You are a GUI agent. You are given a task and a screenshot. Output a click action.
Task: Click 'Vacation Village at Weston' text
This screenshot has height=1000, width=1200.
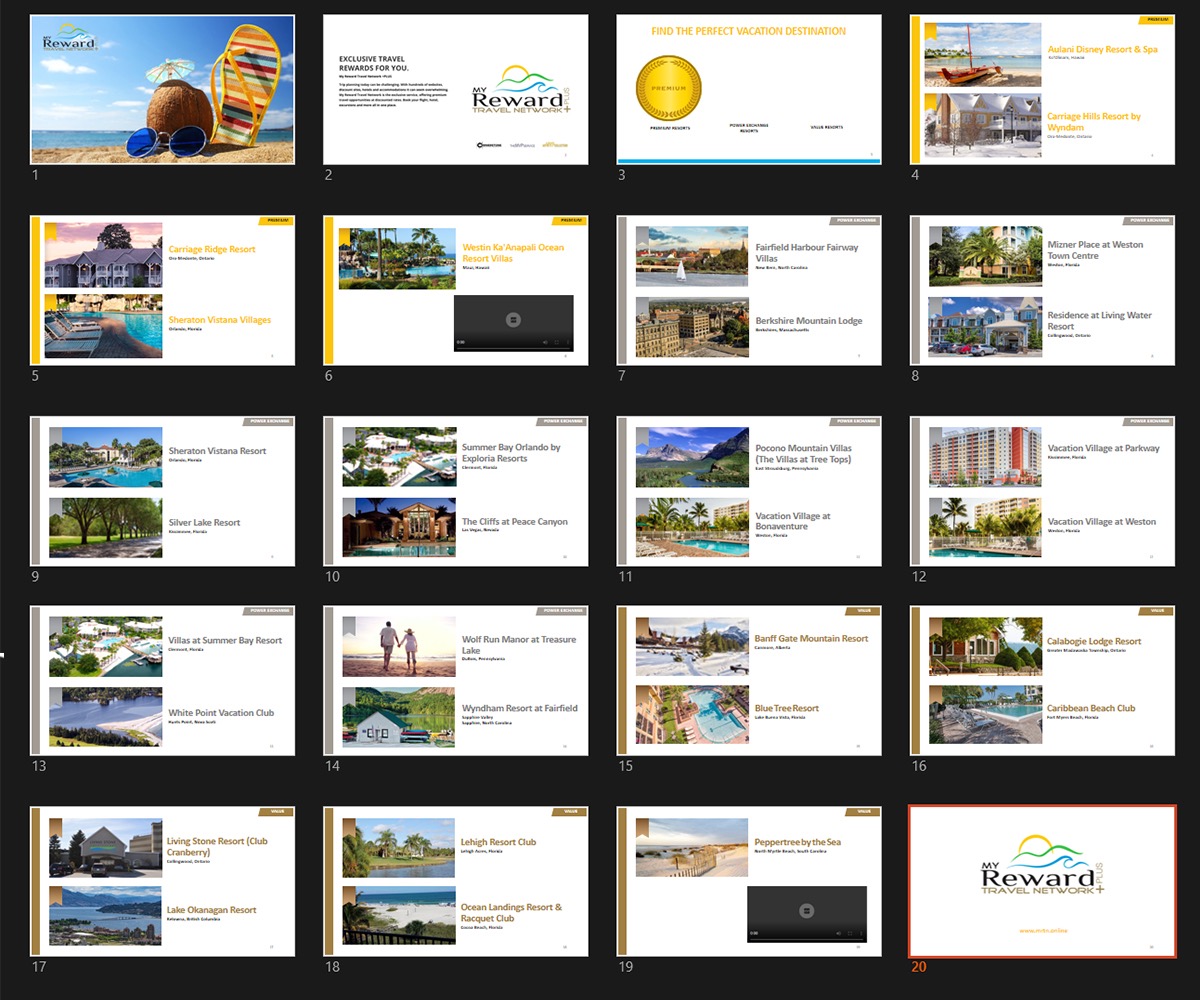point(1101,521)
